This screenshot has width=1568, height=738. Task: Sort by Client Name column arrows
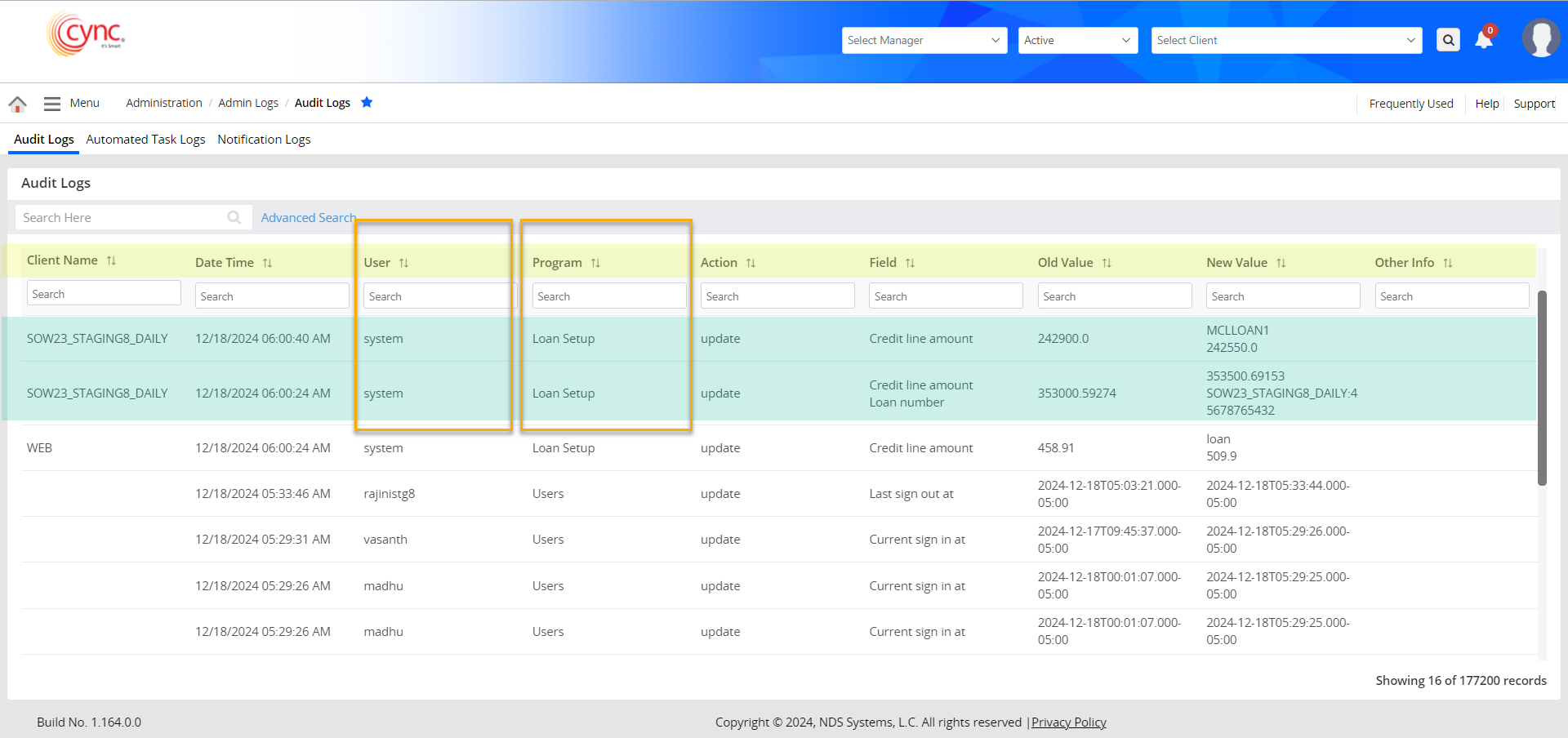(112, 260)
